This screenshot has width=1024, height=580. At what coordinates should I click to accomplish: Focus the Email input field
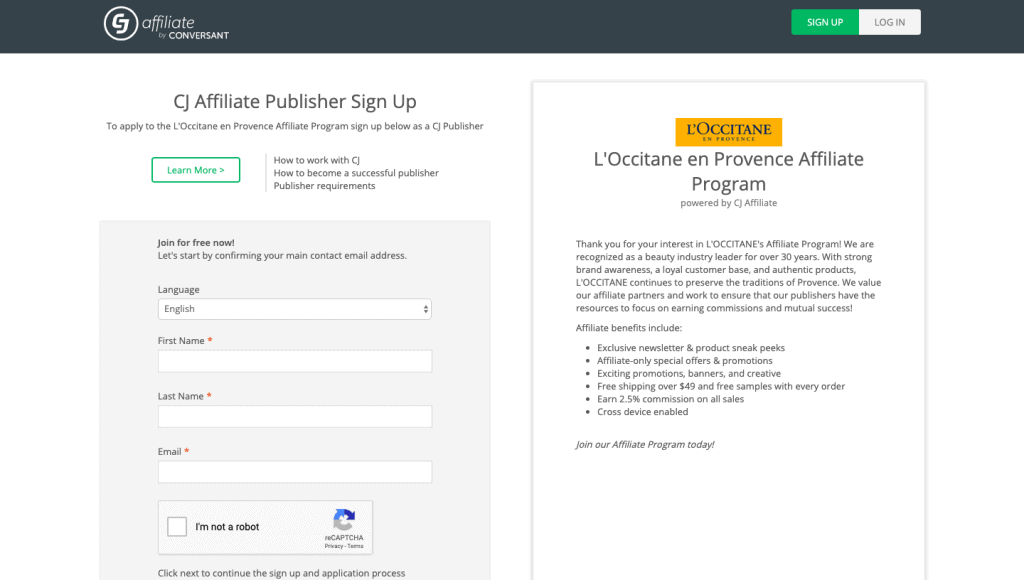pyautogui.click(x=295, y=472)
